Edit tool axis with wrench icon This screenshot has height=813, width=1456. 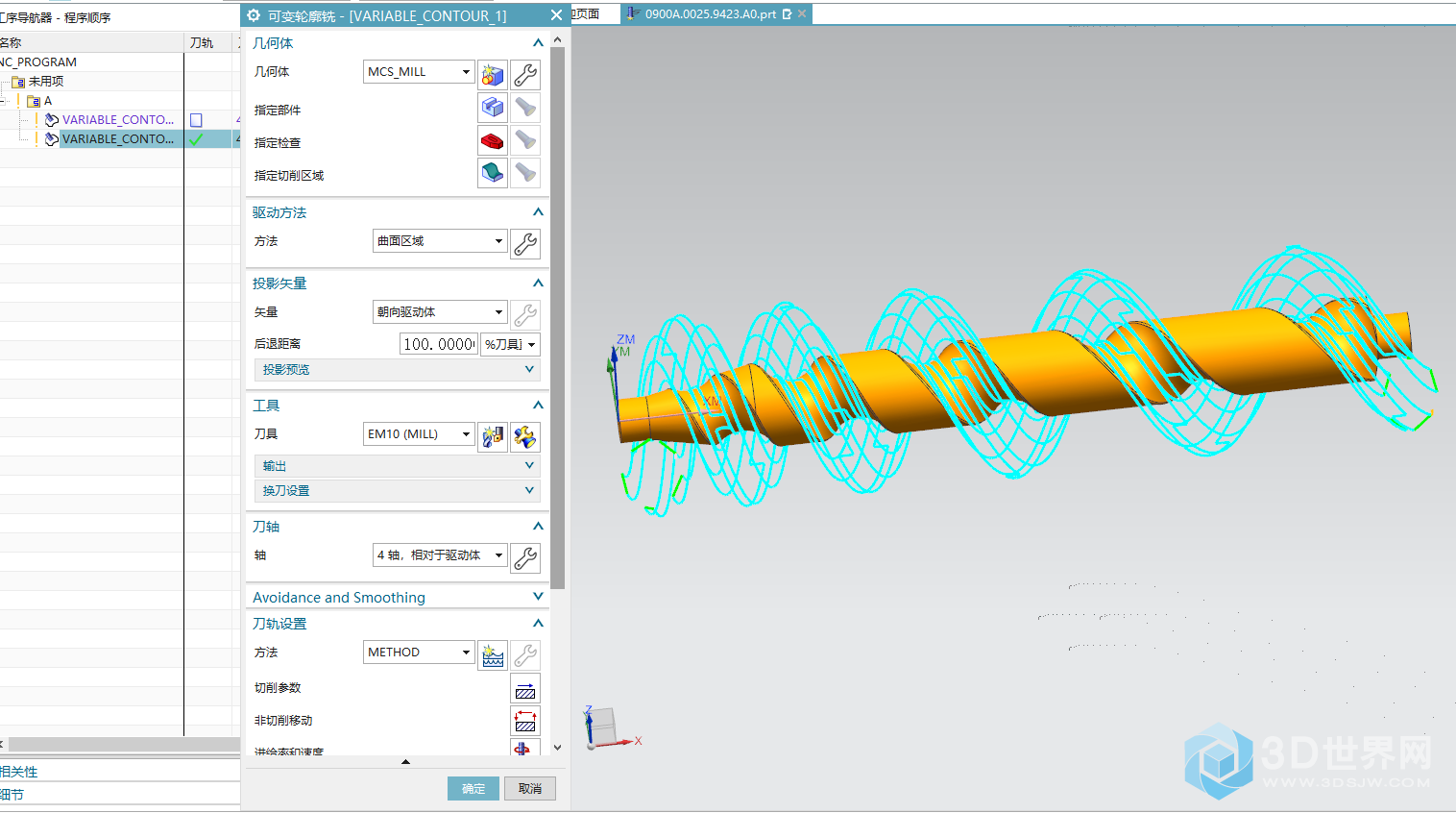click(525, 557)
